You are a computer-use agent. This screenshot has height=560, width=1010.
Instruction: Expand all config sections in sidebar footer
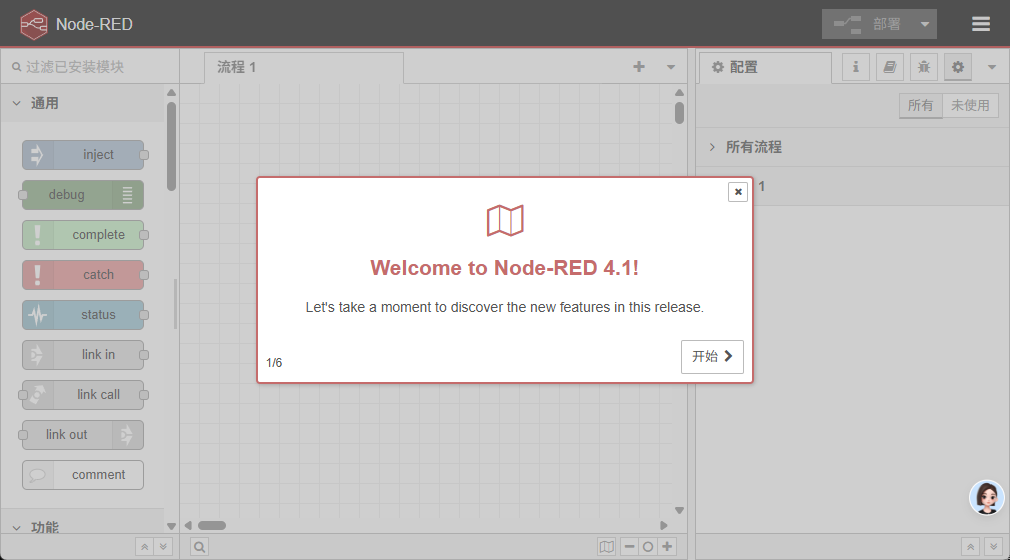tap(993, 546)
